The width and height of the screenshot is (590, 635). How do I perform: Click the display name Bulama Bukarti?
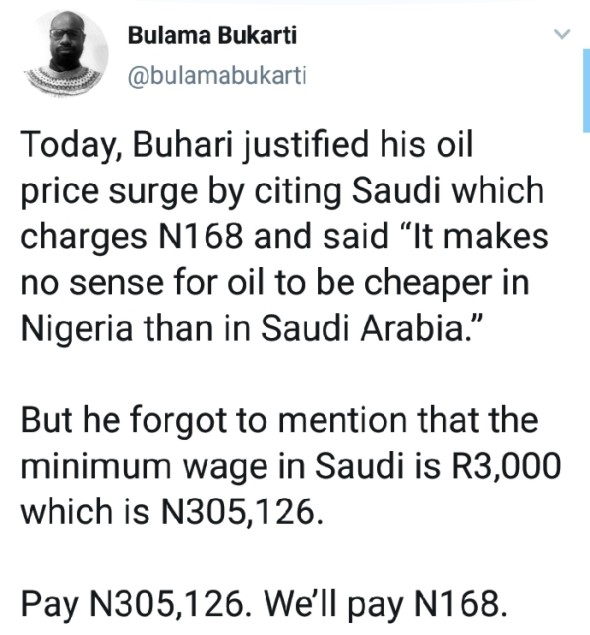[x=213, y=36]
